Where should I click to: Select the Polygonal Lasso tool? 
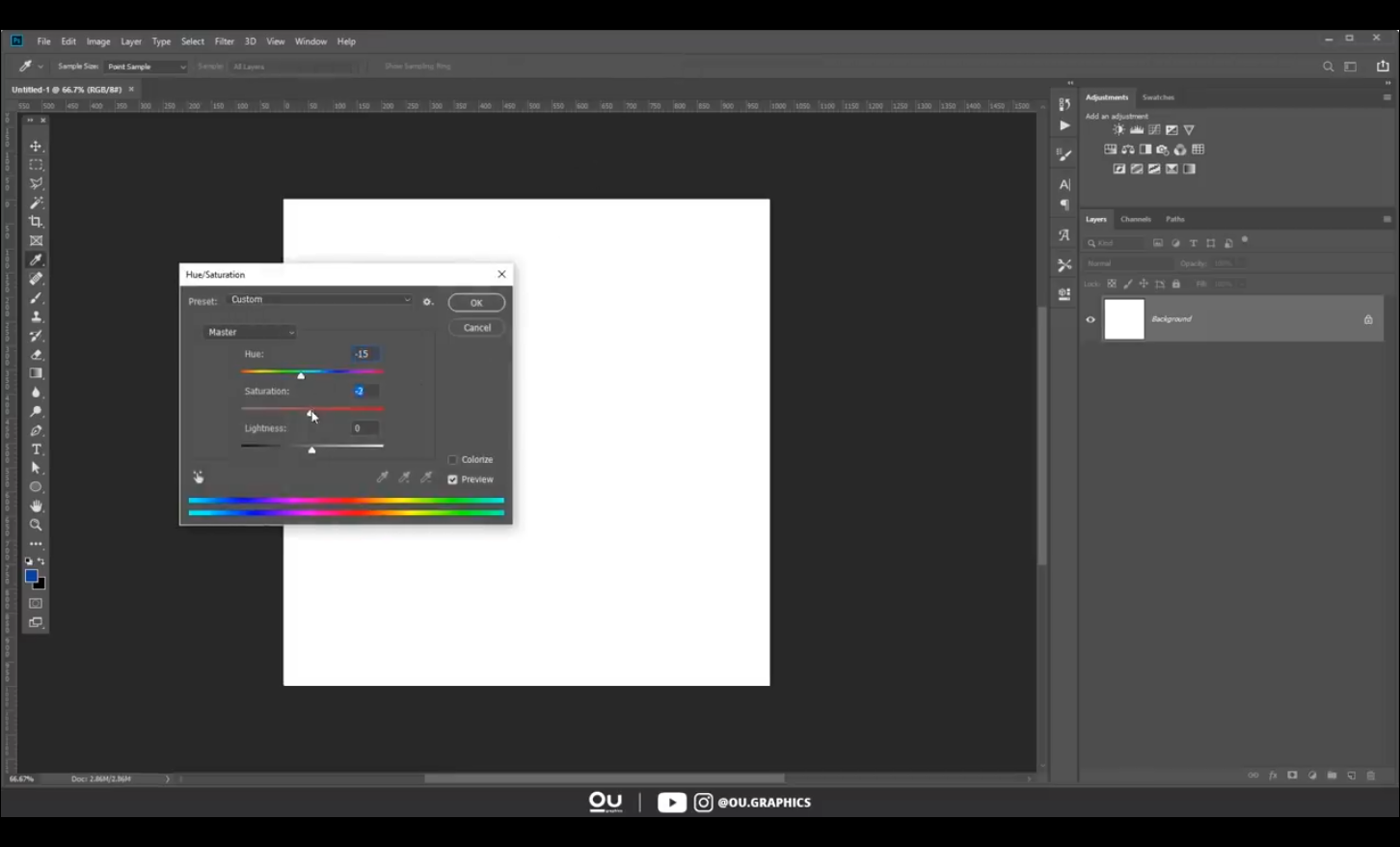click(36, 183)
